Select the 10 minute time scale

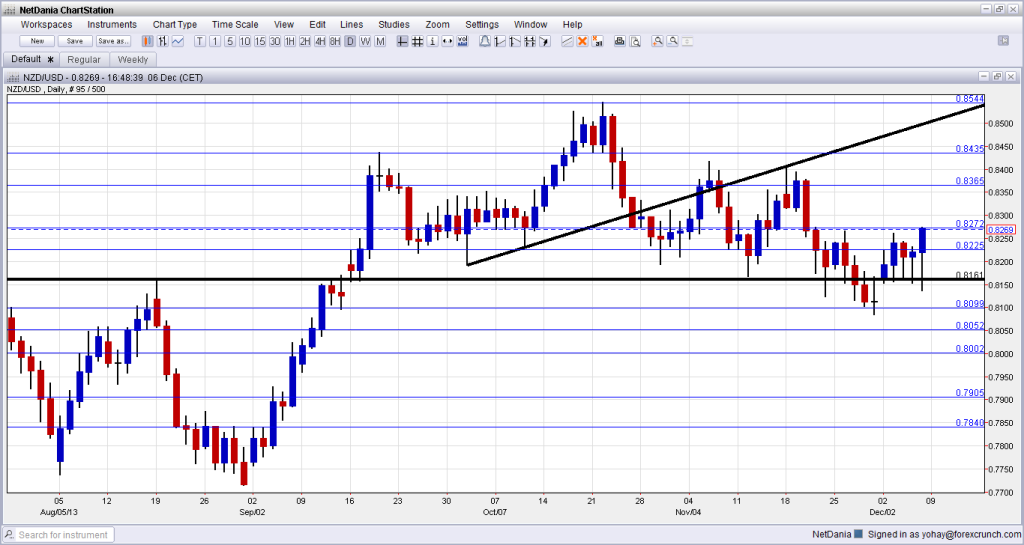pyautogui.click(x=245, y=41)
